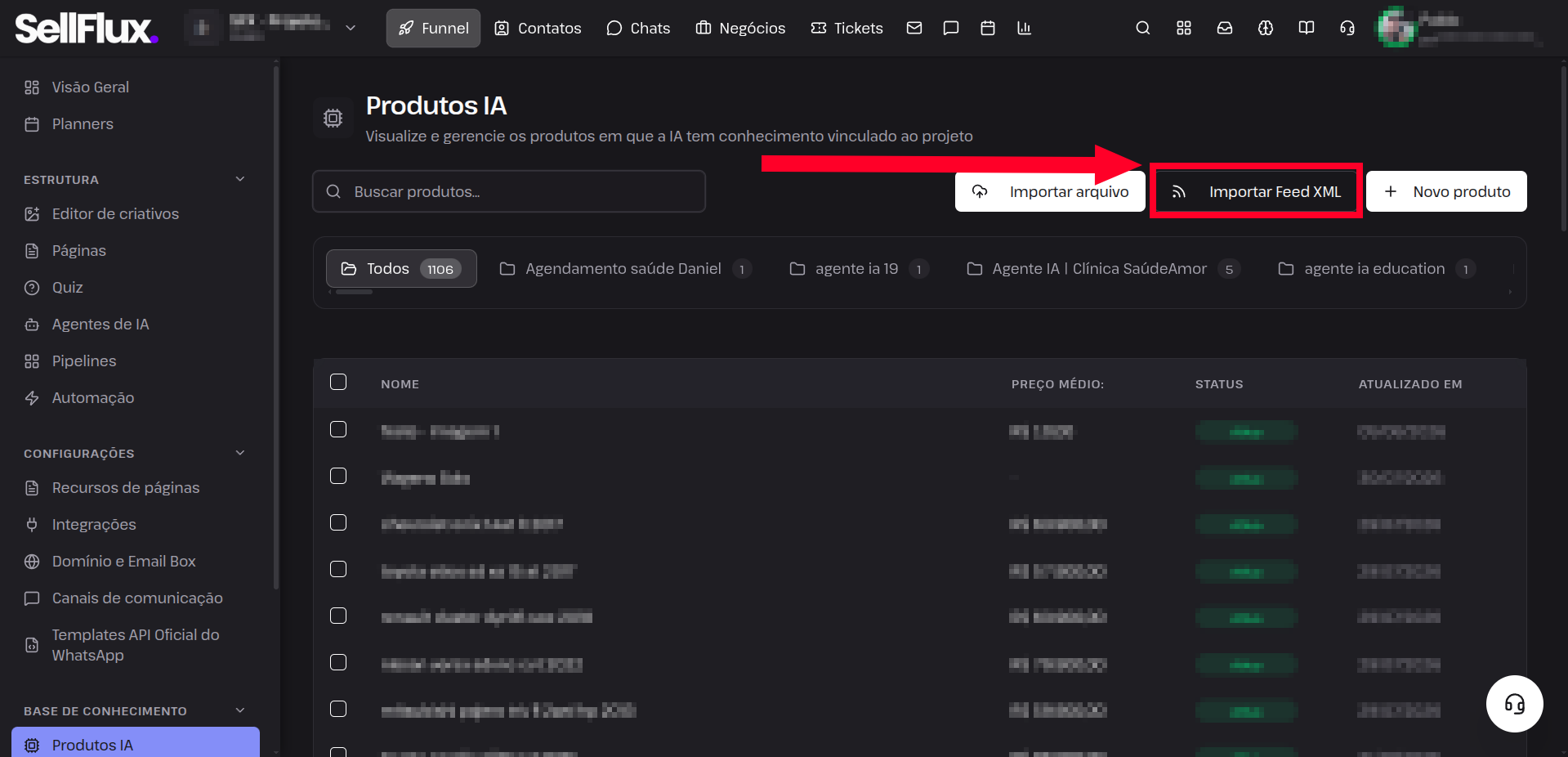
Task: Open Negócios in top navigation
Action: pyautogui.click(x=740, y=28)
